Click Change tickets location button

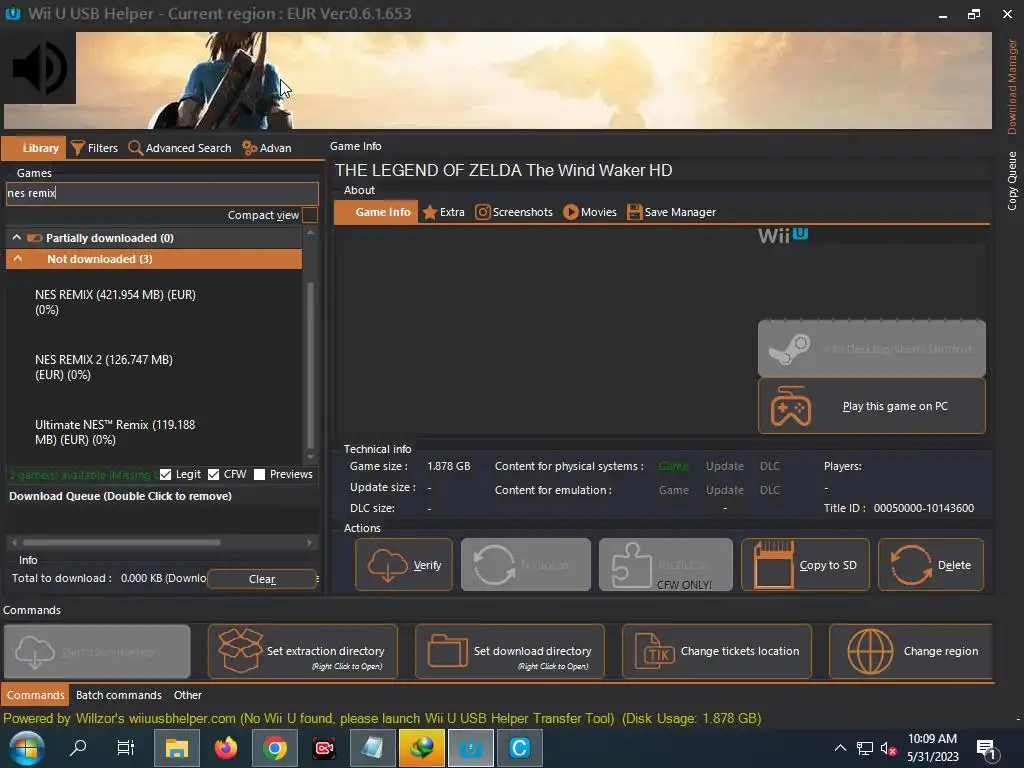(716, 652)
